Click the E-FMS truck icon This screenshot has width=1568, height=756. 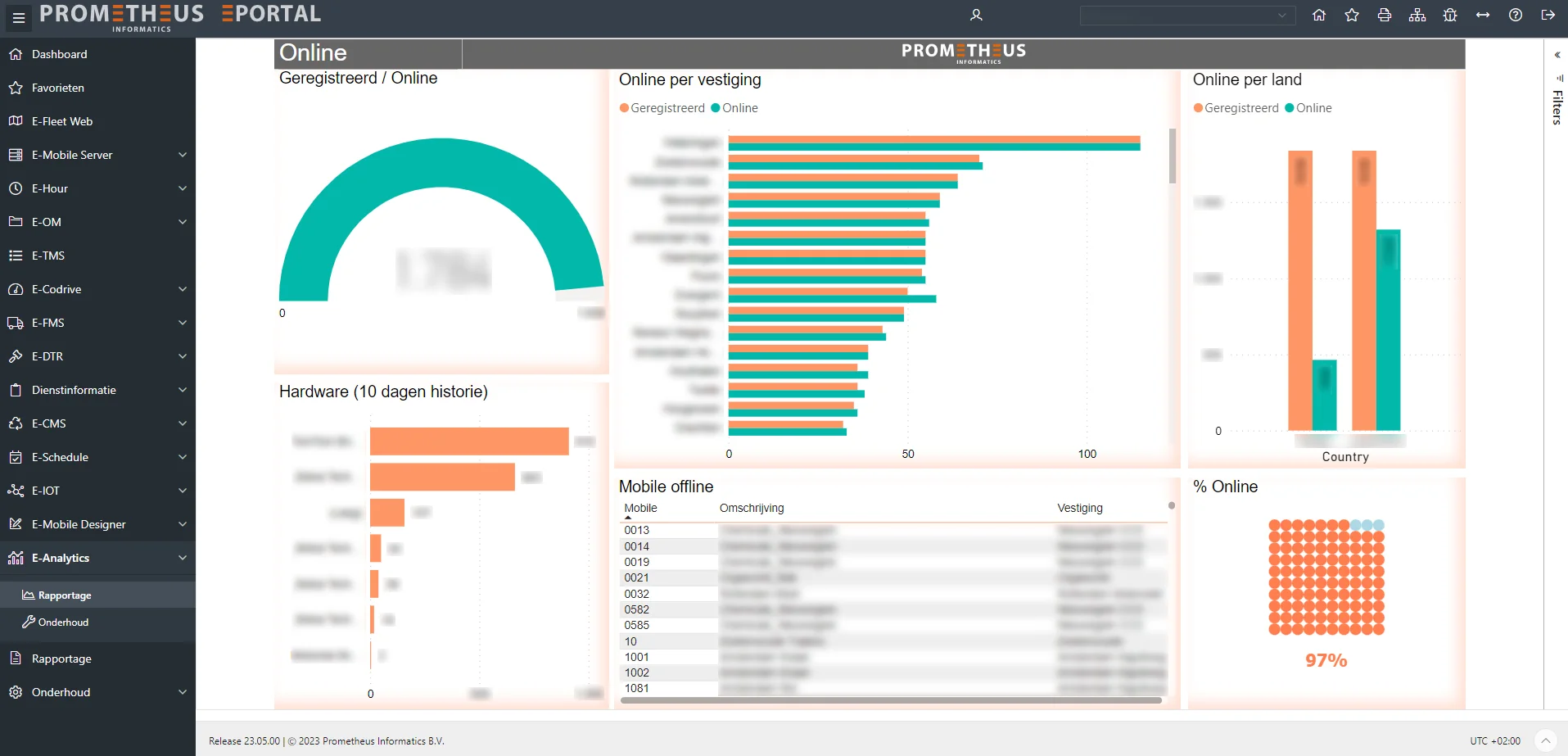click(x=16, y=323)
